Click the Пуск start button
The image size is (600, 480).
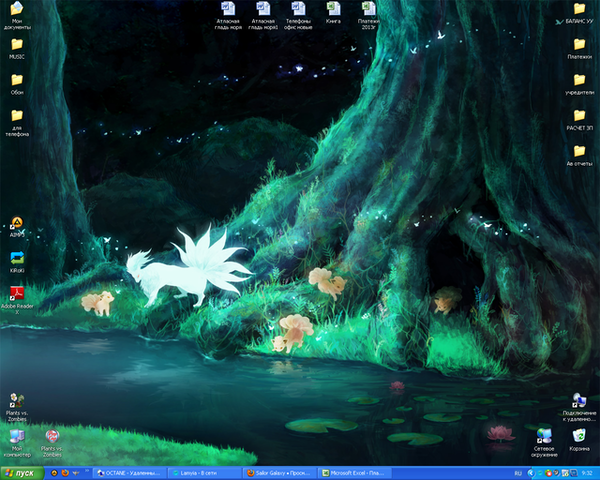click(x=19, y=472)
